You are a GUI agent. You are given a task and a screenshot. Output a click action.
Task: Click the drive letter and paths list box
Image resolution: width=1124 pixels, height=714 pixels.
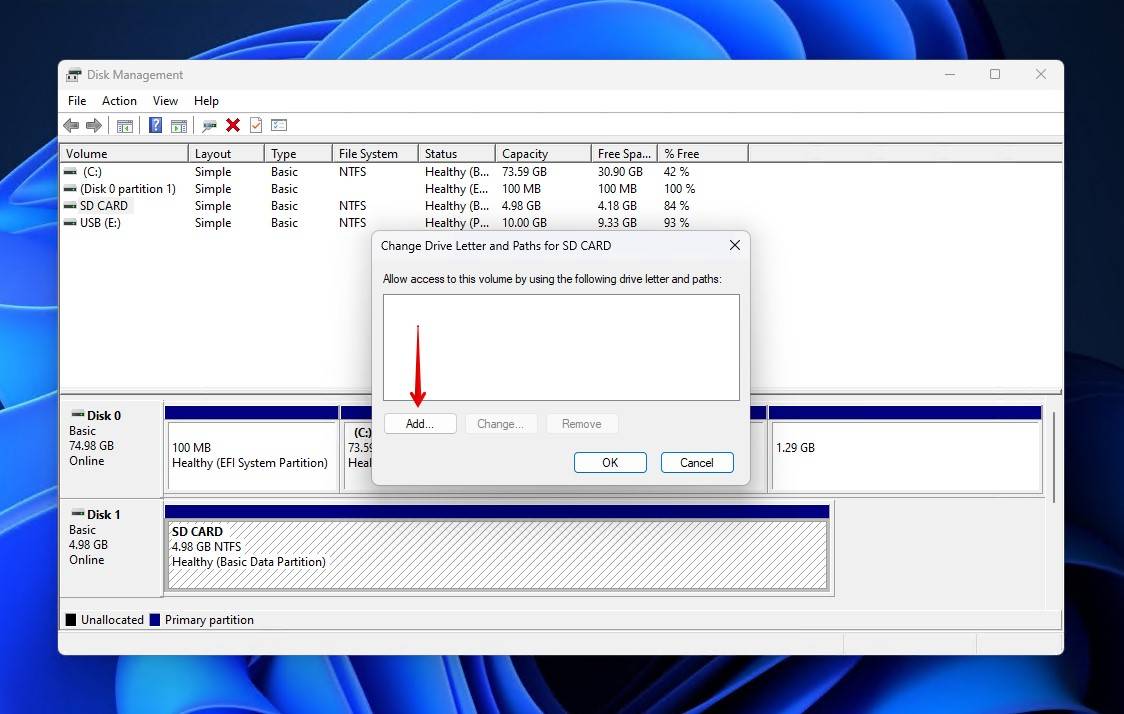[561, 347]
